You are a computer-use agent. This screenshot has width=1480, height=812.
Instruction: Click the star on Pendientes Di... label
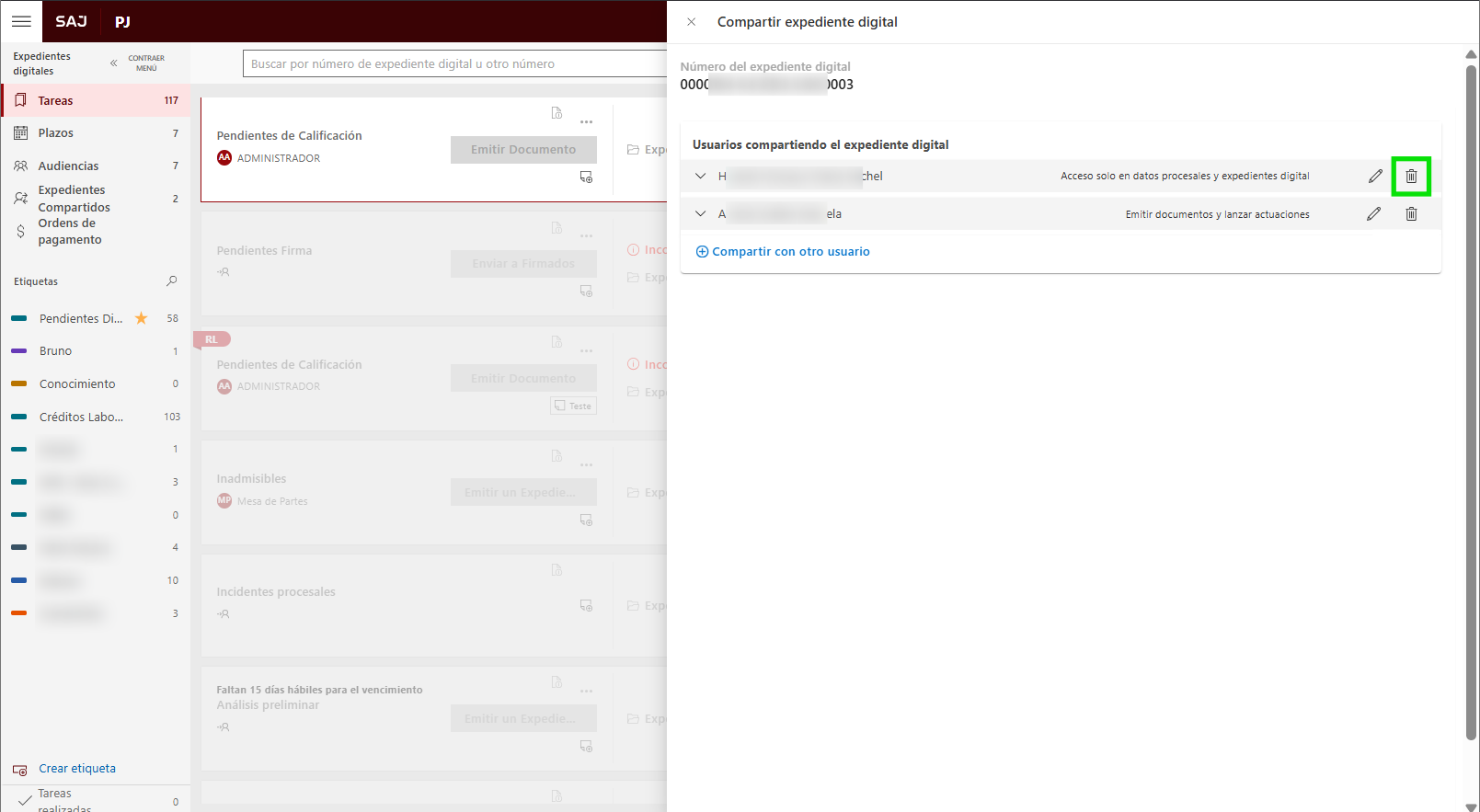[x=142, y=318]
